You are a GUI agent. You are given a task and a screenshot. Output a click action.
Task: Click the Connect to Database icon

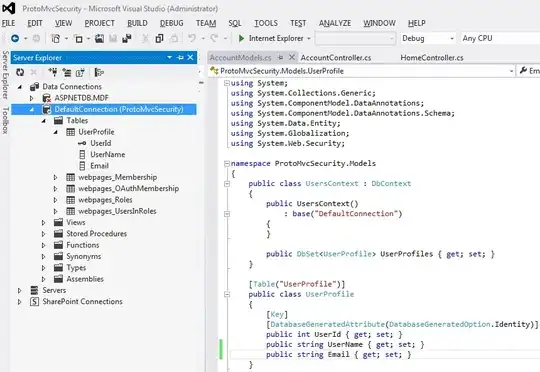tap(53, 72)
